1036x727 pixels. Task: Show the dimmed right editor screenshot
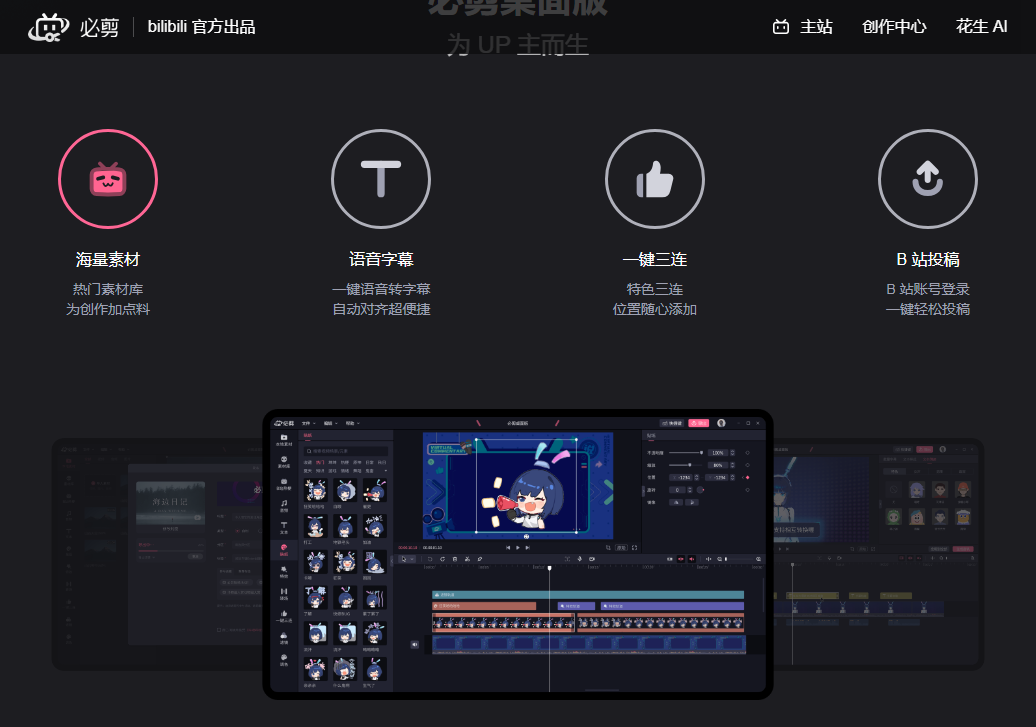point(877,554)
